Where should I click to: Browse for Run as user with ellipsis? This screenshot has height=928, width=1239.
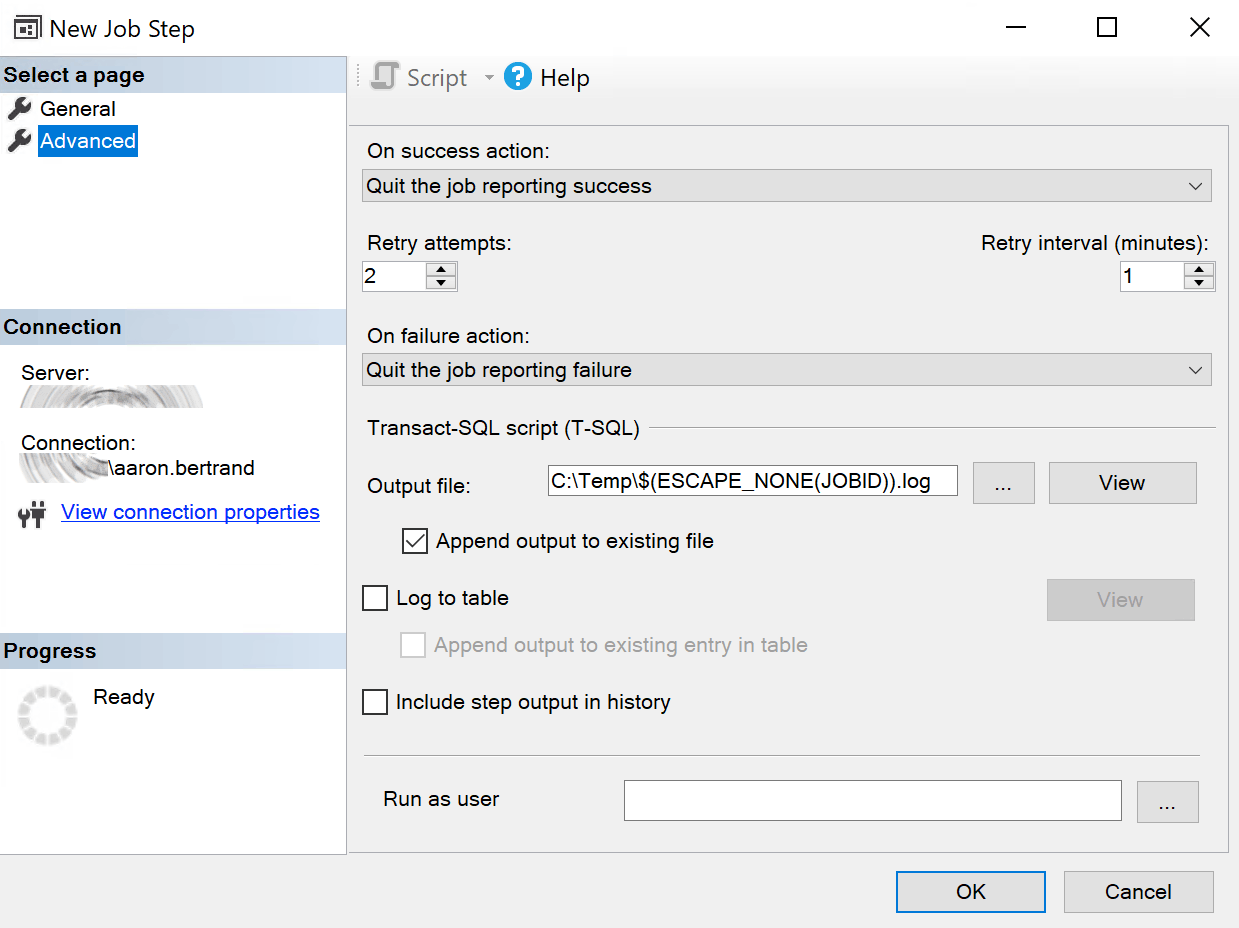[x=1167, y=802]
